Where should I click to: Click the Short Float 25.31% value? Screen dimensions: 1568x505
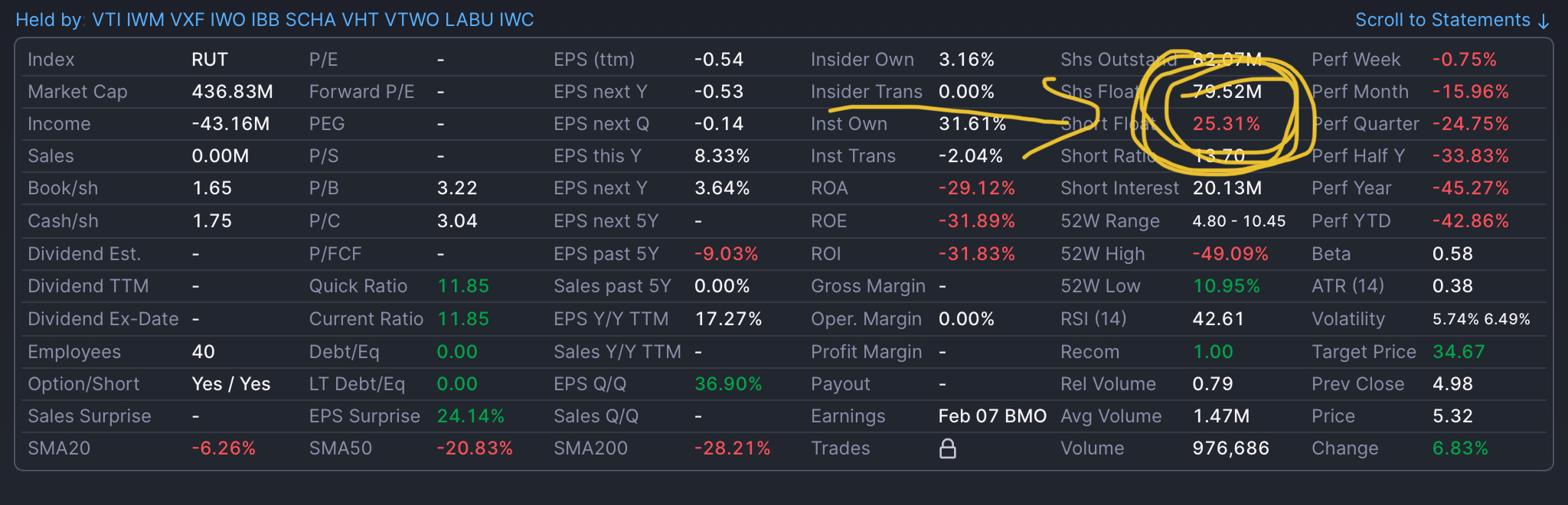coord(1227,124)
